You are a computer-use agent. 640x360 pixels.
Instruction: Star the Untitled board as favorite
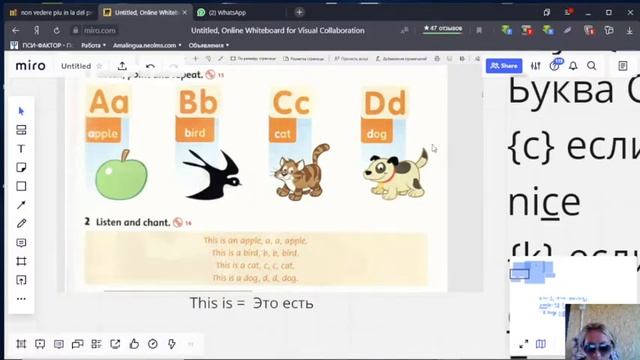pos(99,66)
